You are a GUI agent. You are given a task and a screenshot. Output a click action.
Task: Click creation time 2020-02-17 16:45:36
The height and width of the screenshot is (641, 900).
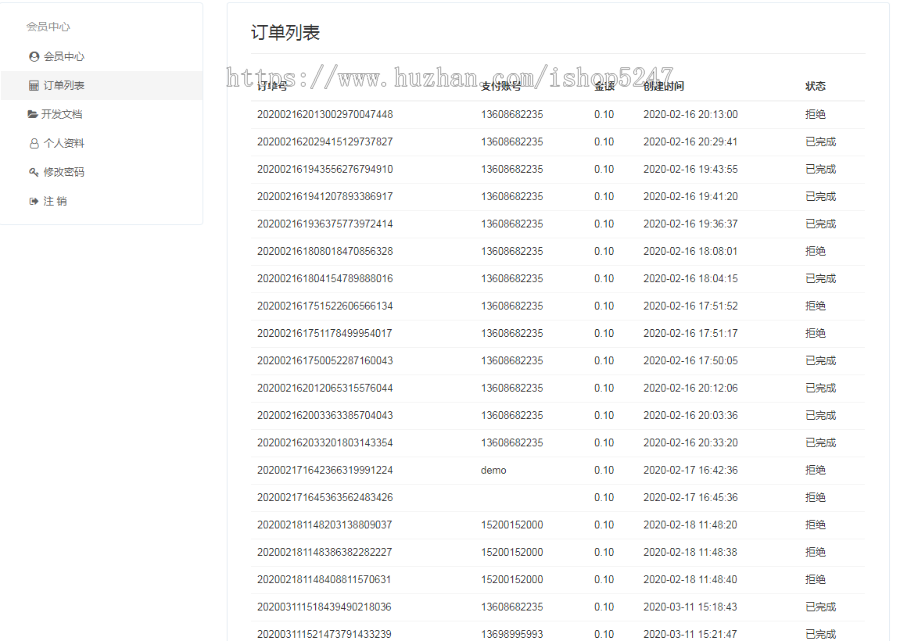(x=690, y=498)
